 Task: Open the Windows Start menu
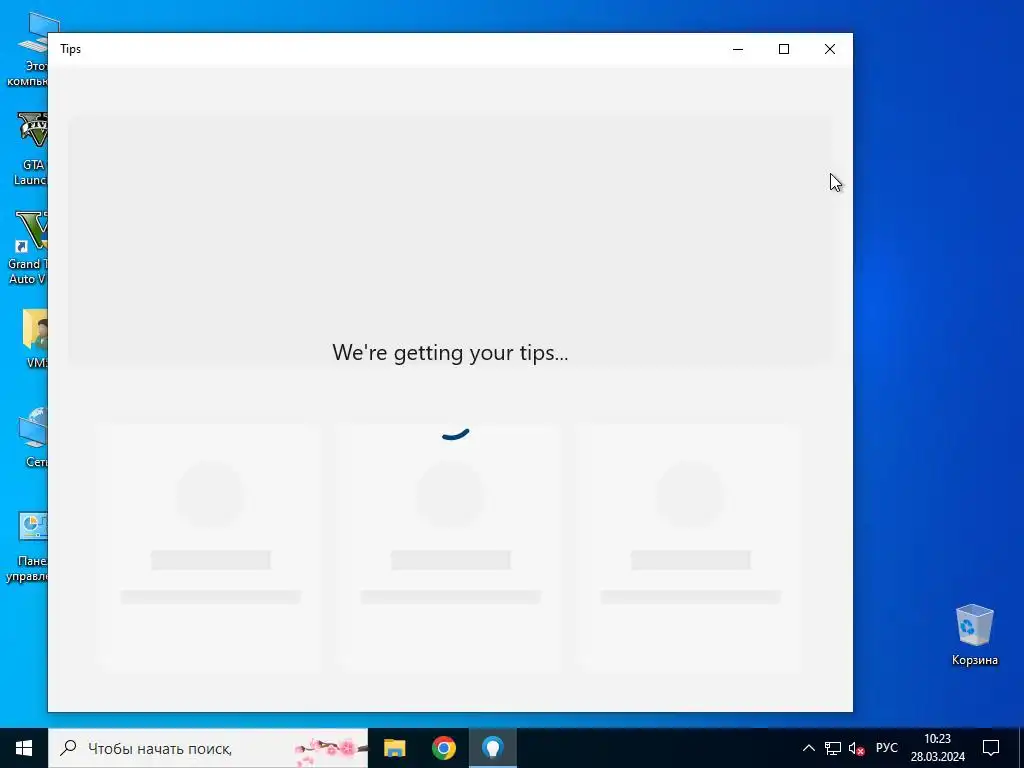tap(24, 748)
